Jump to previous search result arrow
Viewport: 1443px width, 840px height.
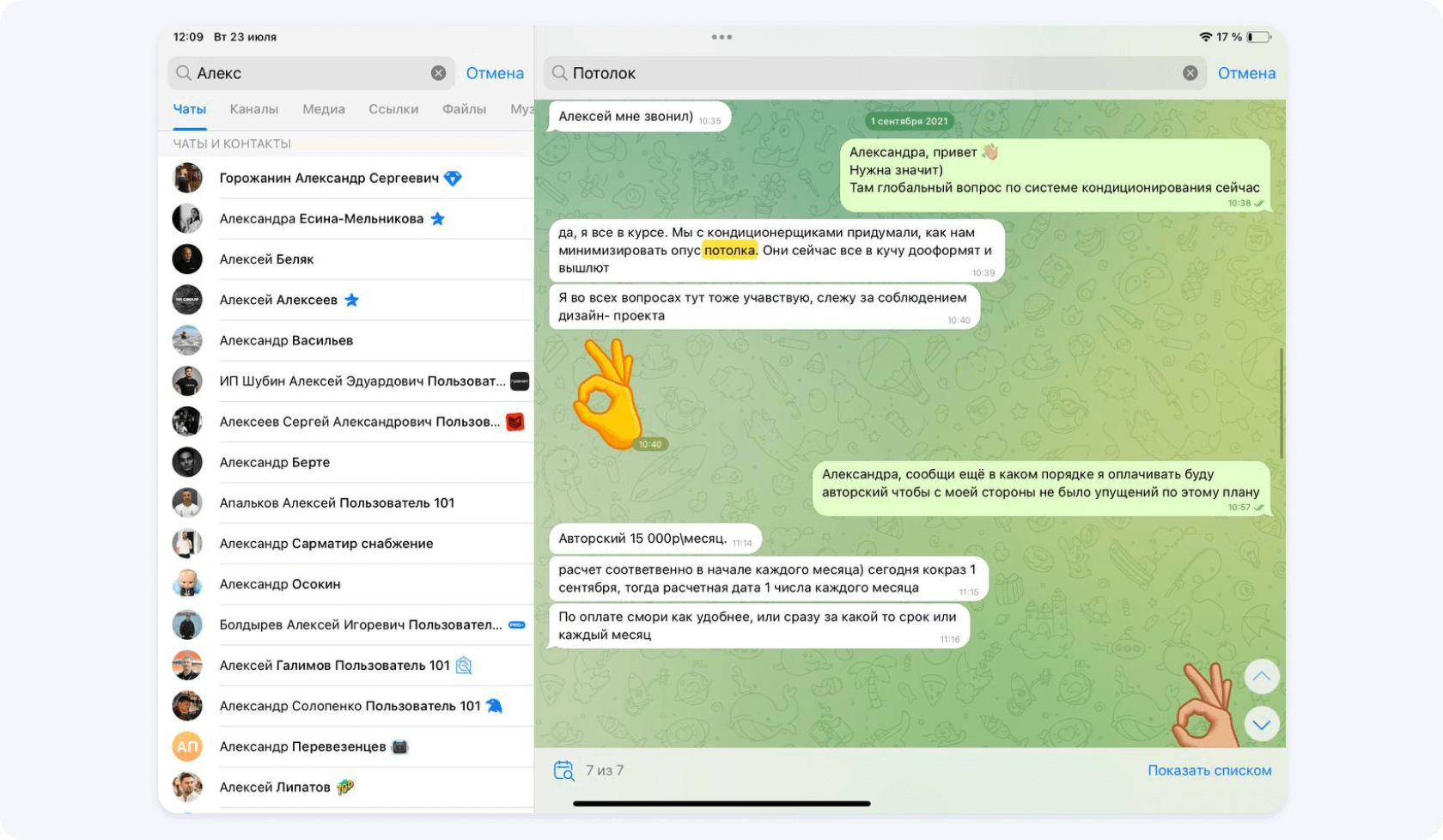coord(1261,676)
